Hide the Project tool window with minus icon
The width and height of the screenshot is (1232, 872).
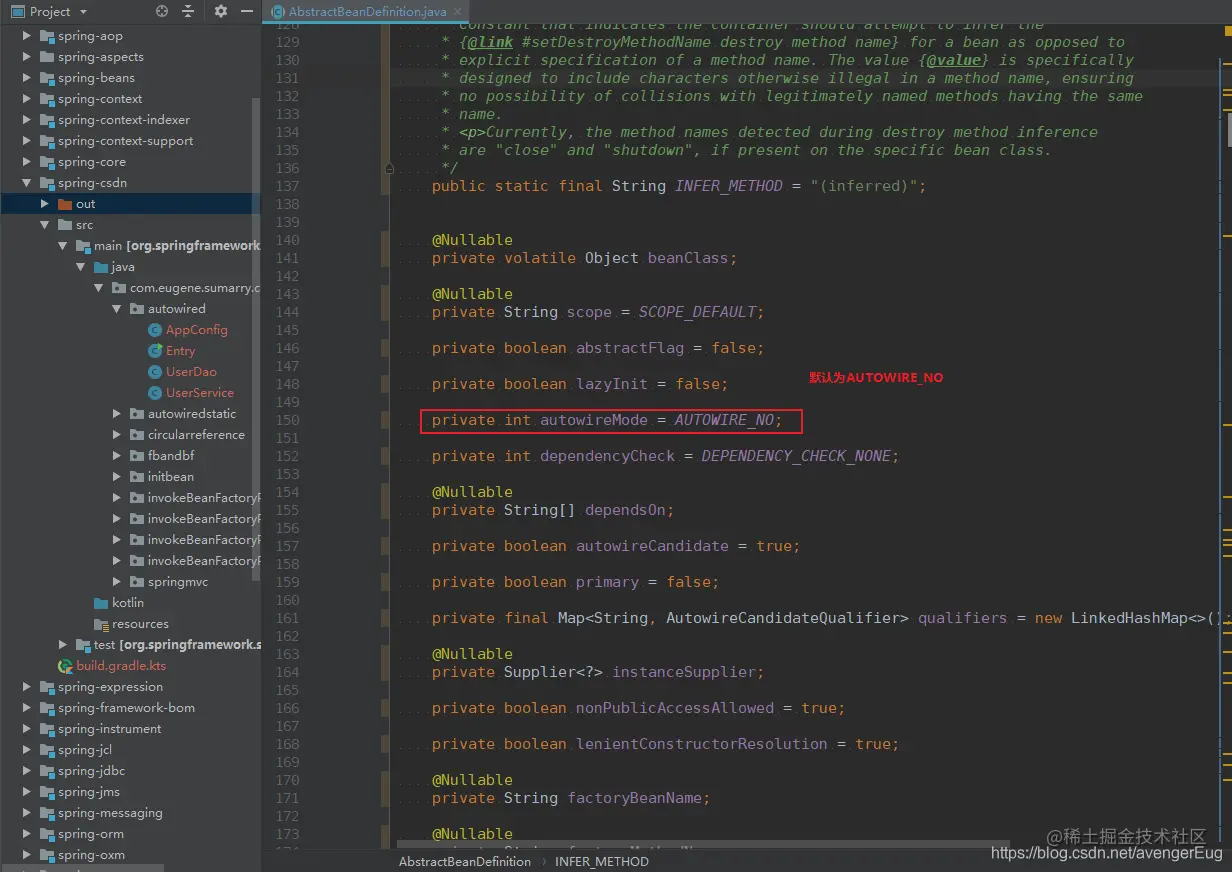245,12
